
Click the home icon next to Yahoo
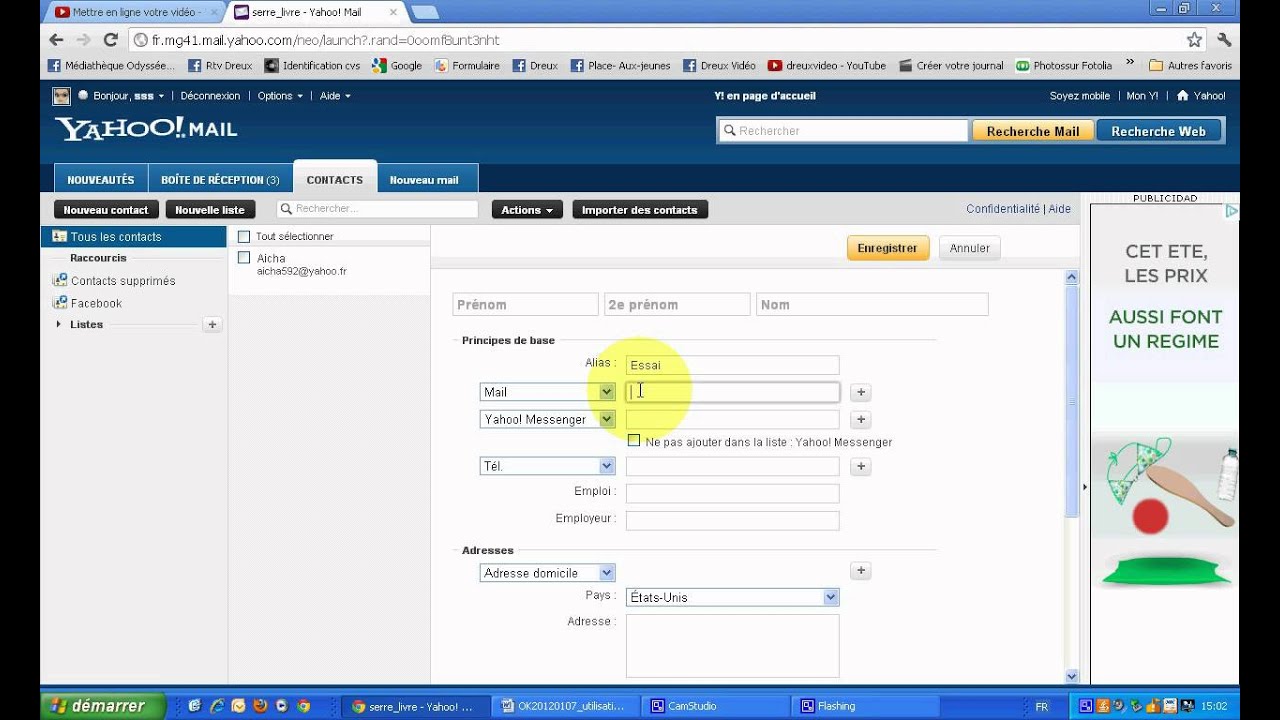(x=1183, y=96)
